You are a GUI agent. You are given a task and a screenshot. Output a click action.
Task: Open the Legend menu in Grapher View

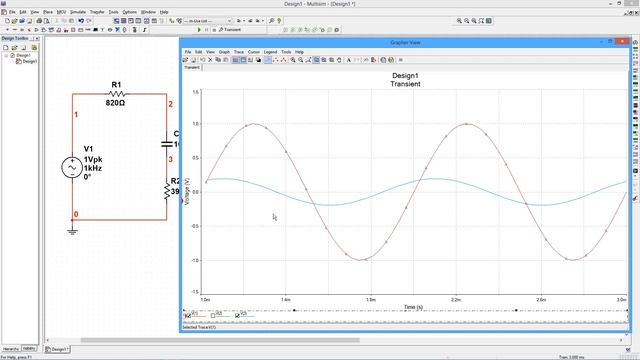point(270,52)
